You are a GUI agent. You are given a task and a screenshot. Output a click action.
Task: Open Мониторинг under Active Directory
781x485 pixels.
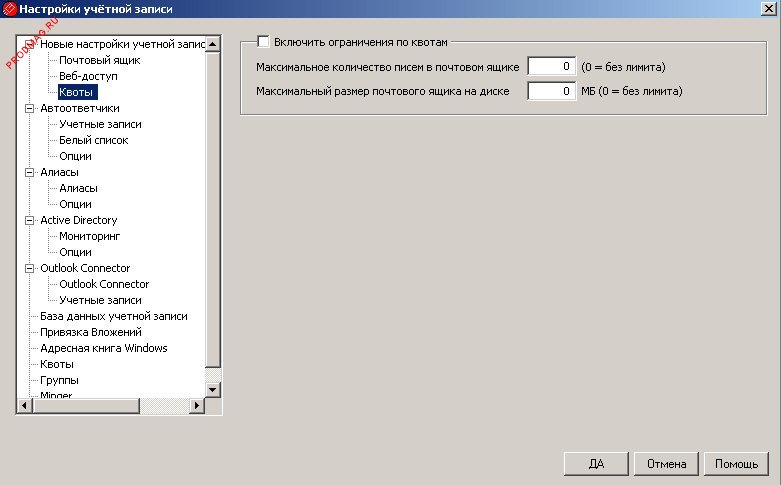click(x=89, y=236)
